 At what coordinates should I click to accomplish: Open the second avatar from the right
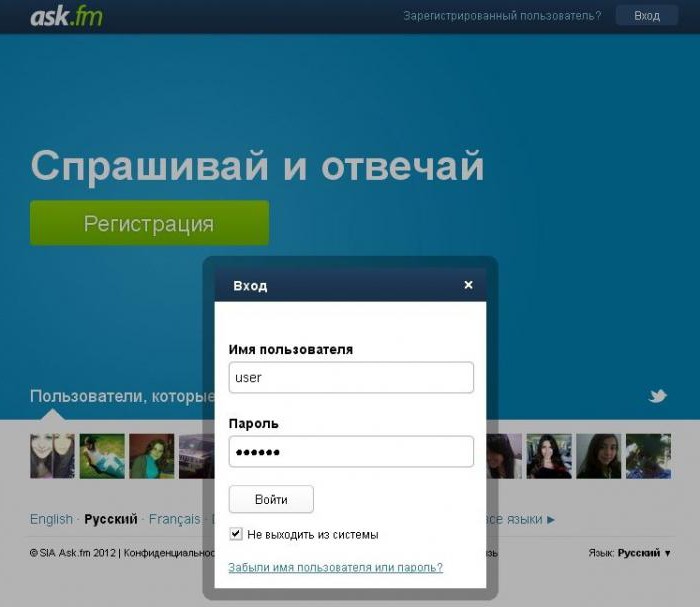tap(598, 456)
